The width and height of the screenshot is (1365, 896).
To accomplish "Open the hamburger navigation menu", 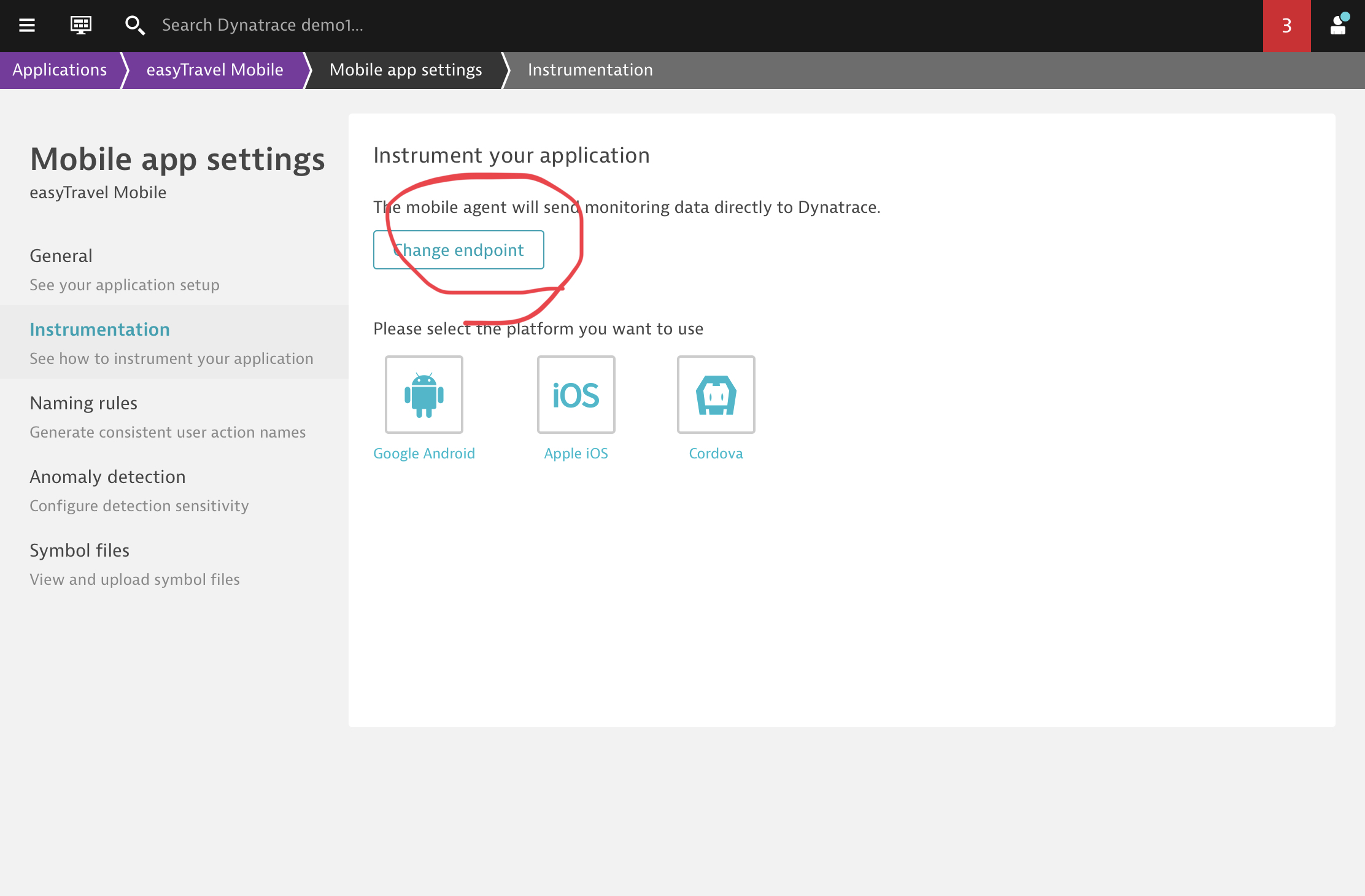I will (x=27, y=25).
